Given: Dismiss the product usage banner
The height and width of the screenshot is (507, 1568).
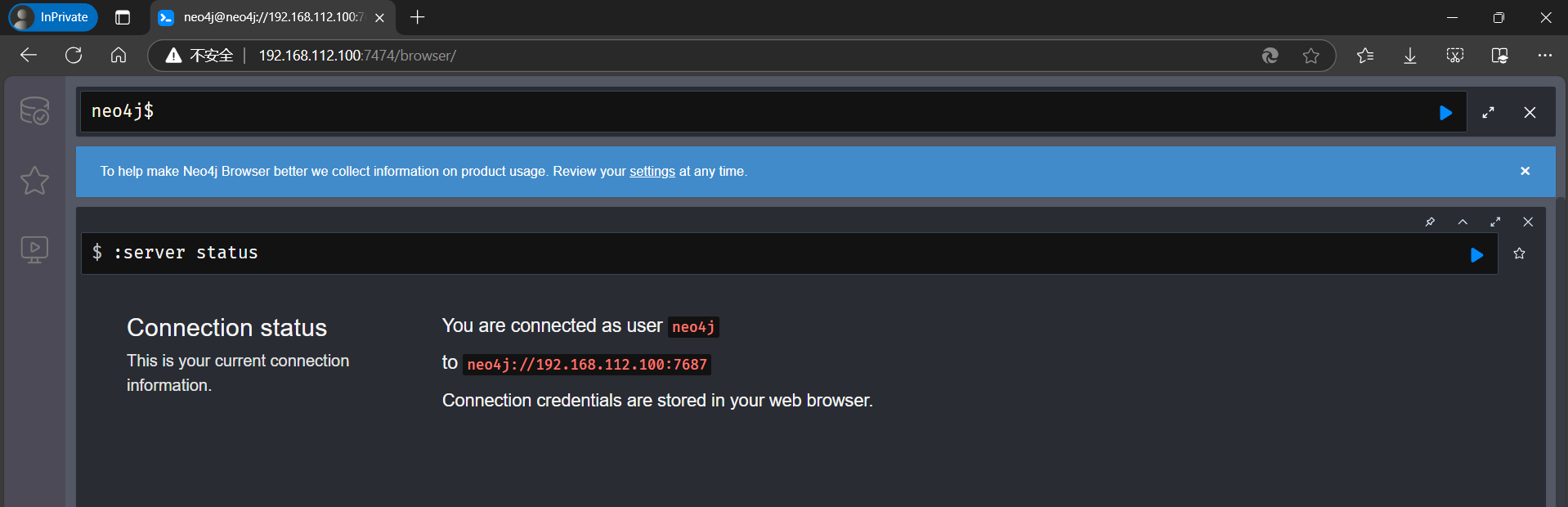Looking at the screenshot, I should [x=1525, y=171].
